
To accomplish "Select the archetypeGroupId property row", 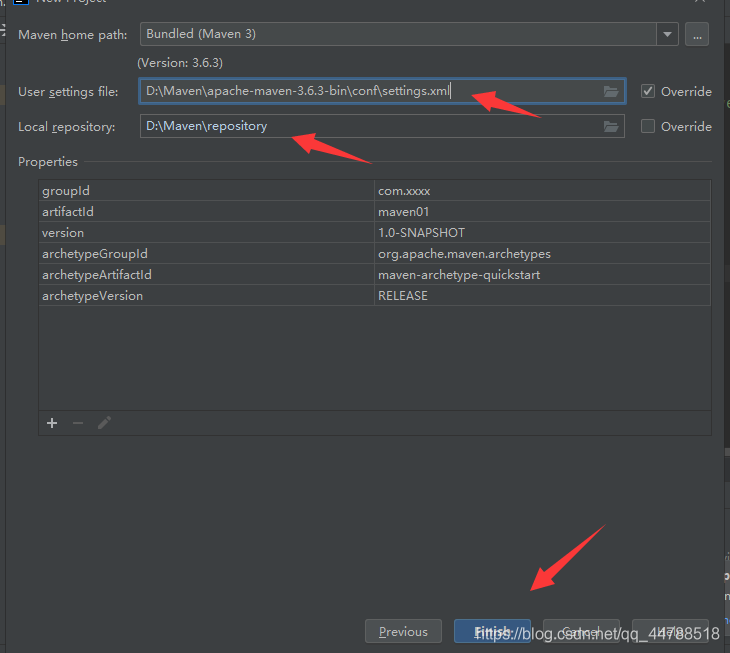I will point(375,254).
